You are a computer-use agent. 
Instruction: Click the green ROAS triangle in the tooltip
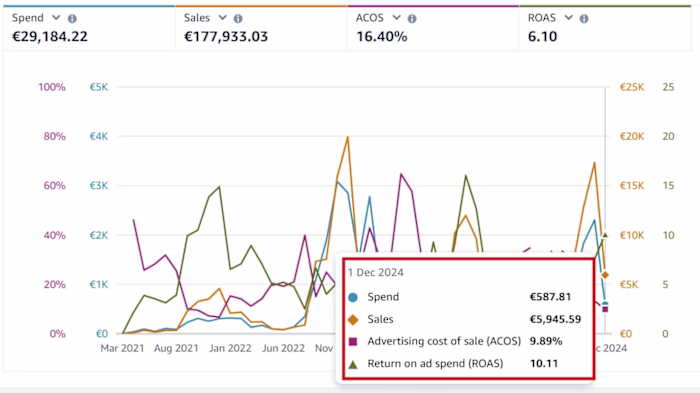tap(353, 364)
